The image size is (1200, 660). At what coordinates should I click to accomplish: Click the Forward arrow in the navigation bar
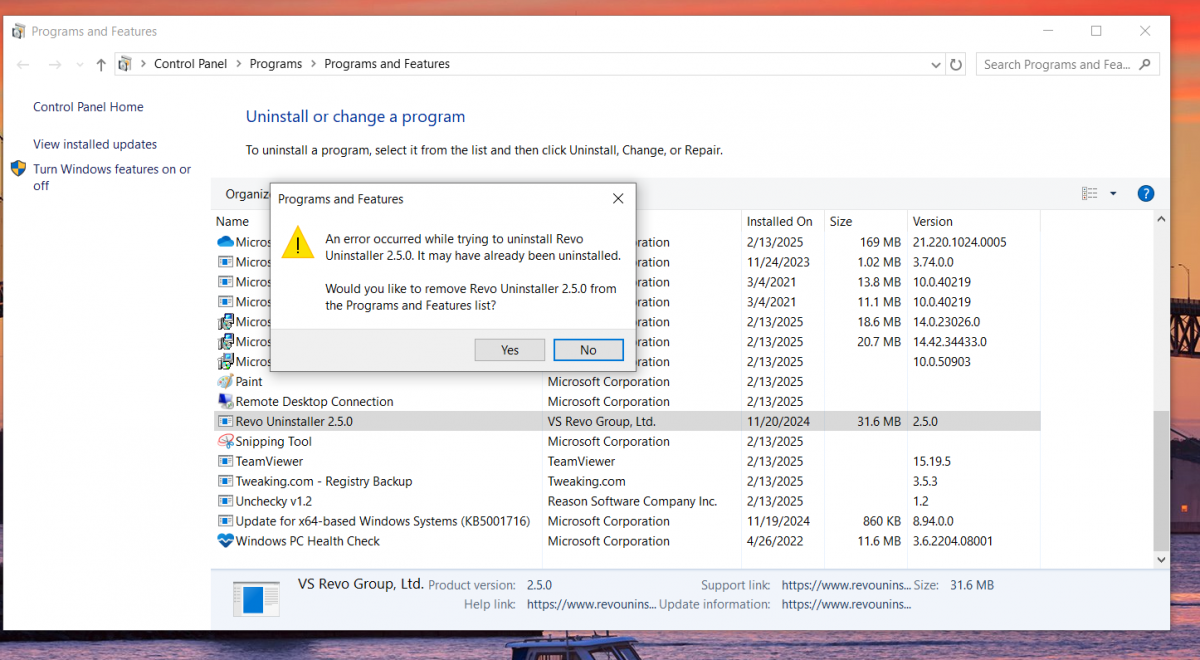pos(55,65)
